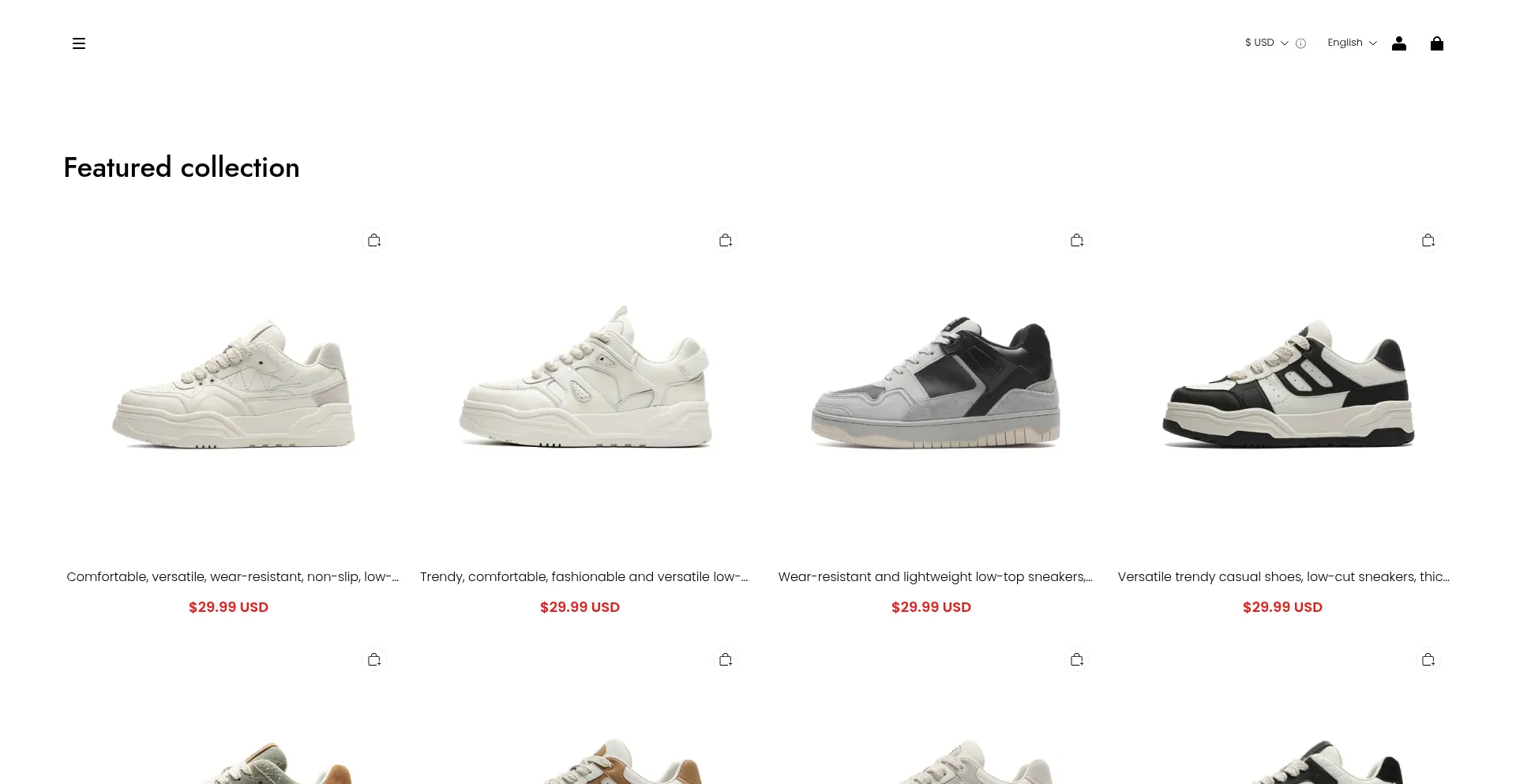The width and height of the screenshot is (1516, 784).
Task: Add second-row first sneaker to cart
Action: (374, 659)
